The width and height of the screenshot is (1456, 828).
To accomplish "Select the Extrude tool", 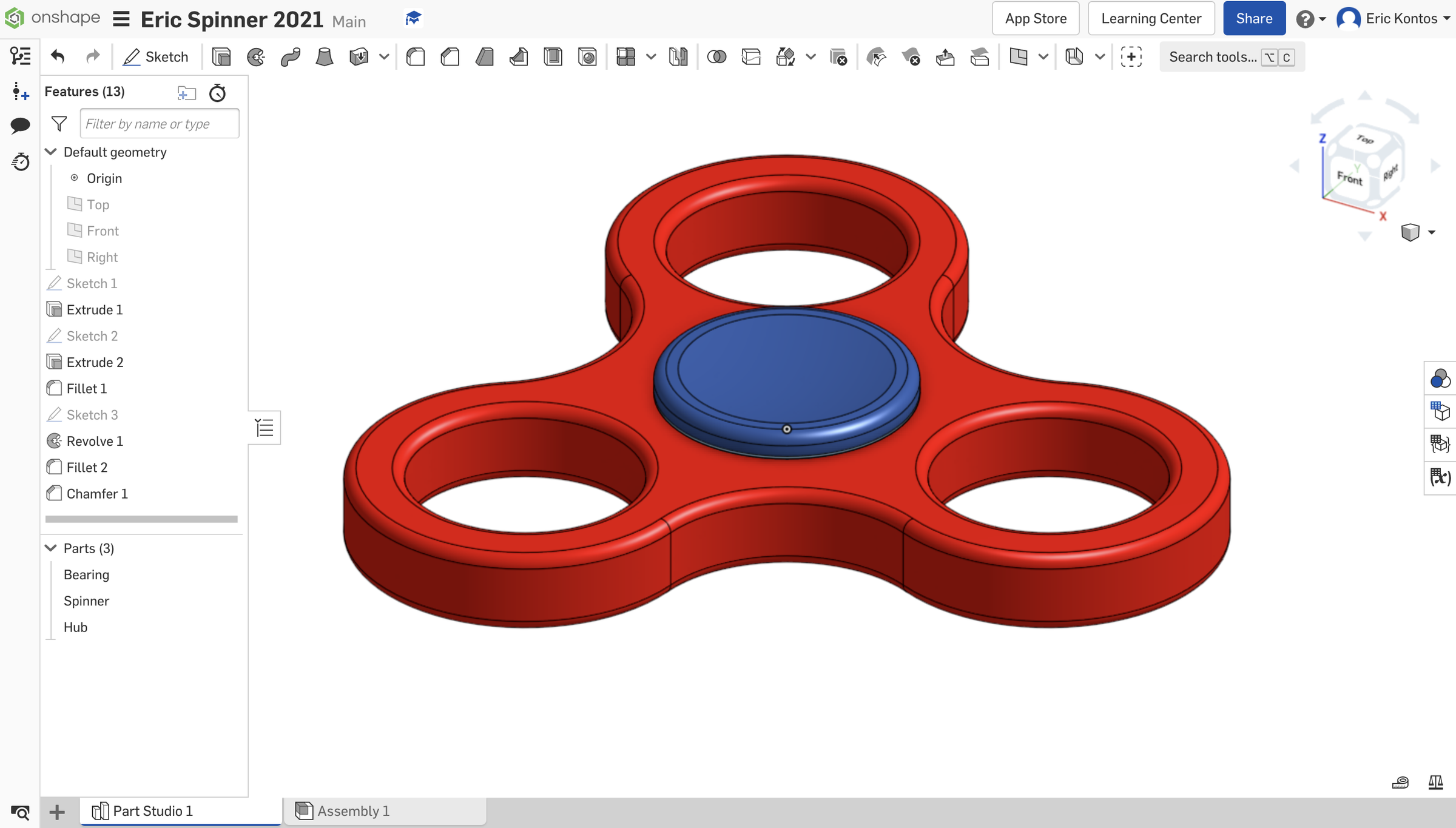I will click(221, 56).
